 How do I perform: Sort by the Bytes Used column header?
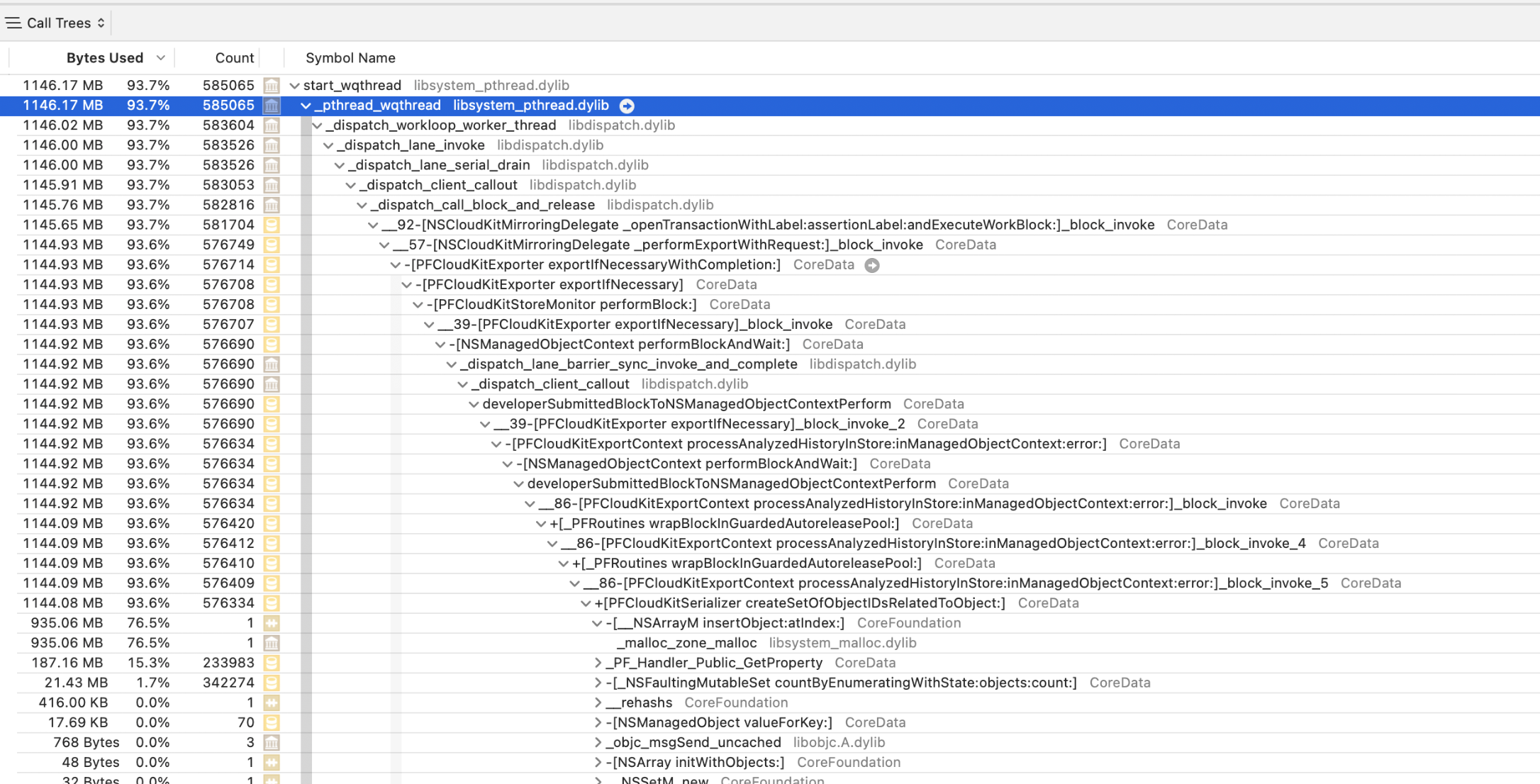[x=104, y=58]
